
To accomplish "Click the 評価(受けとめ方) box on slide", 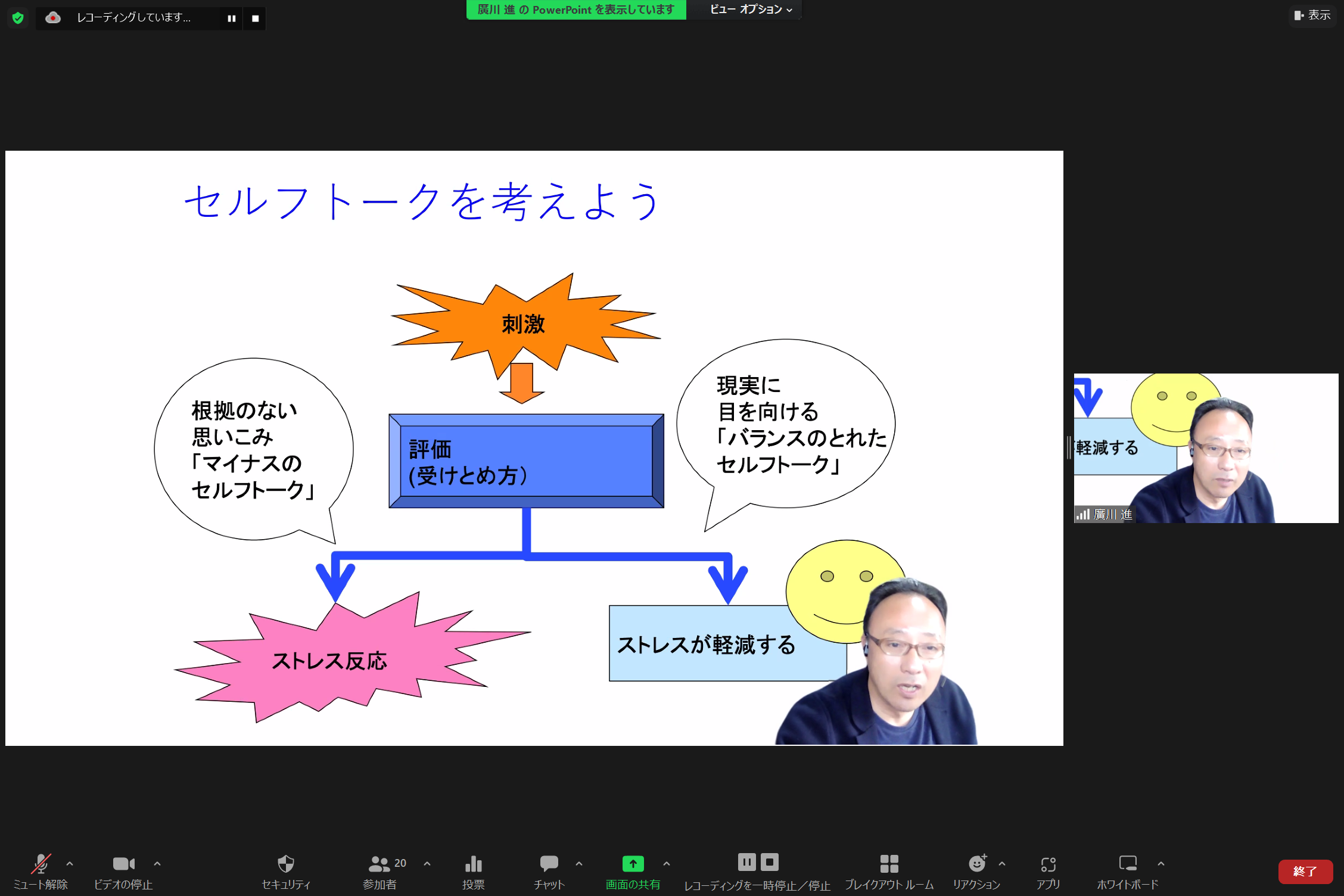I will (526, 461).
